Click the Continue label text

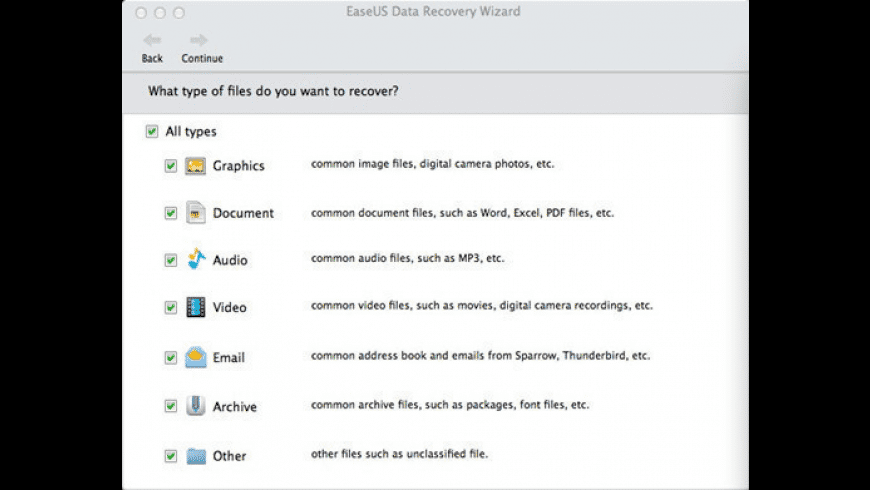202,58
